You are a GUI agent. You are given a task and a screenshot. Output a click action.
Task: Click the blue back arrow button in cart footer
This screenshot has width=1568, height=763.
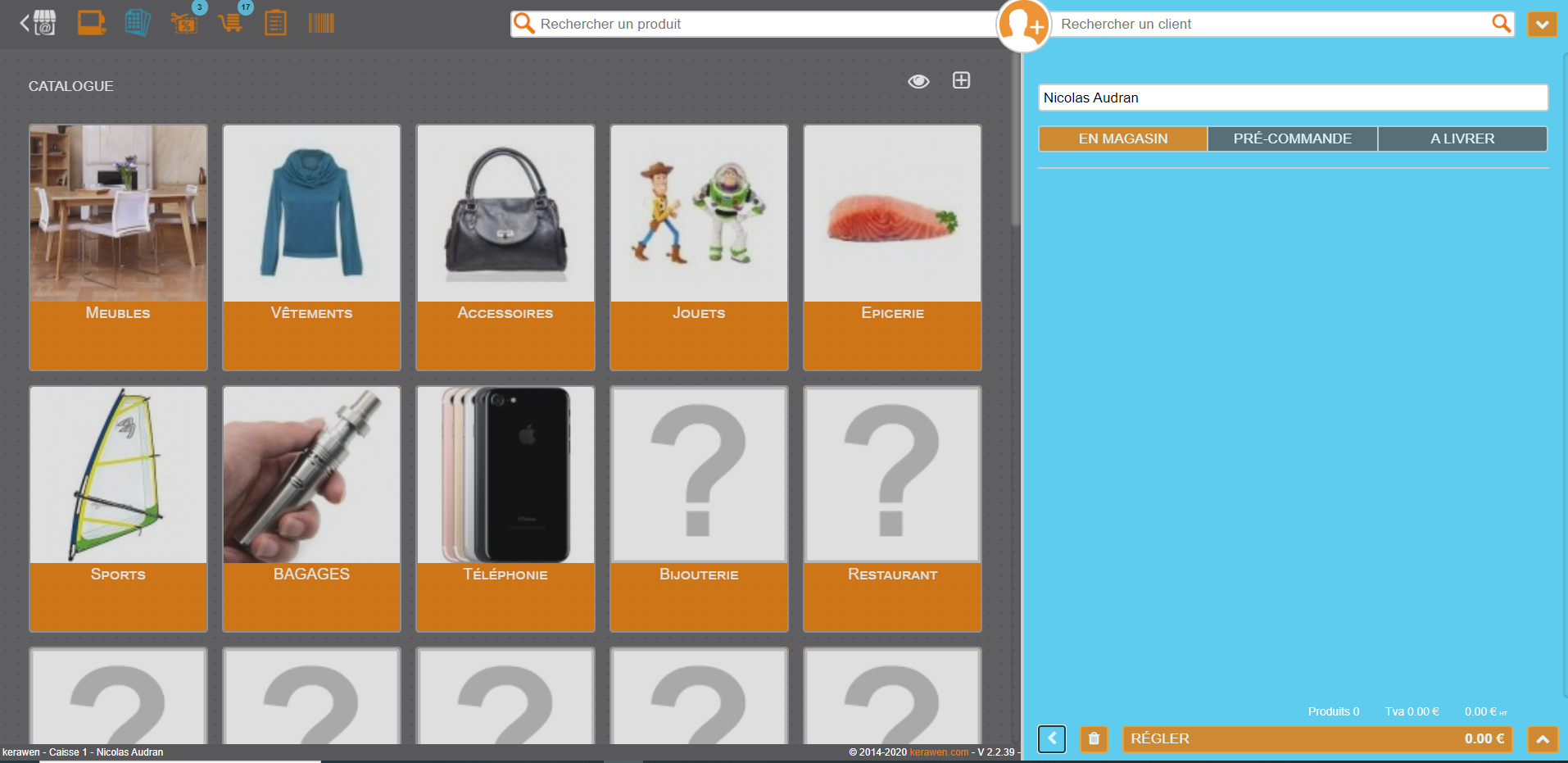coord(1052,738)
